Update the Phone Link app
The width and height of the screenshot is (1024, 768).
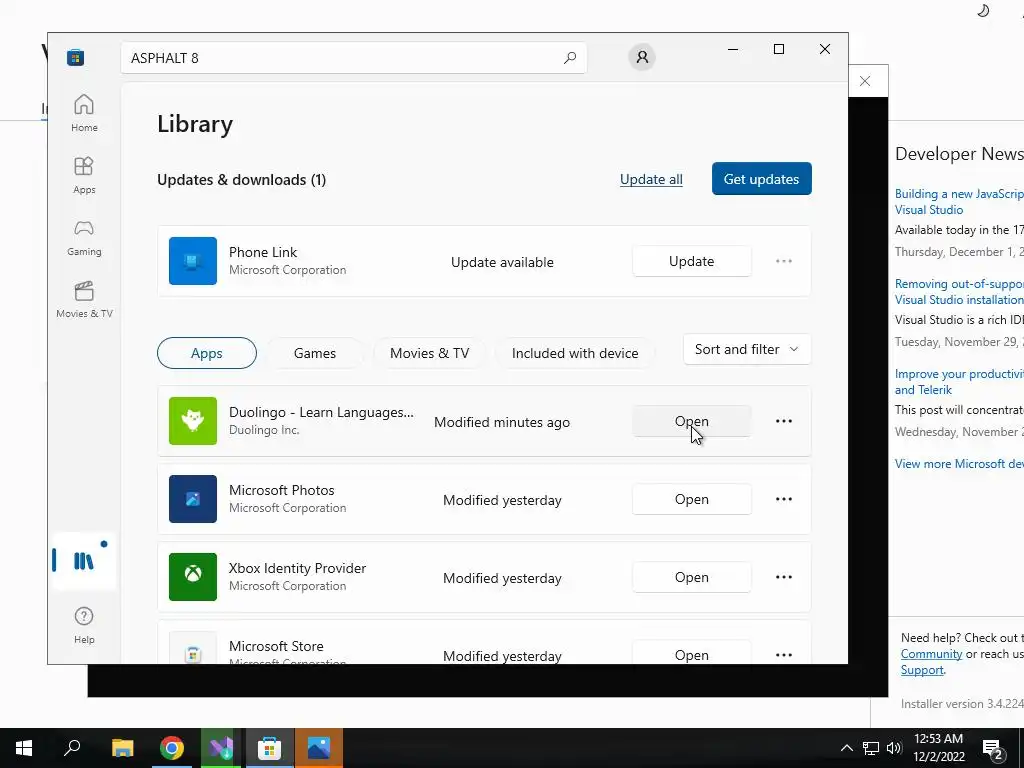coord(692,261)
